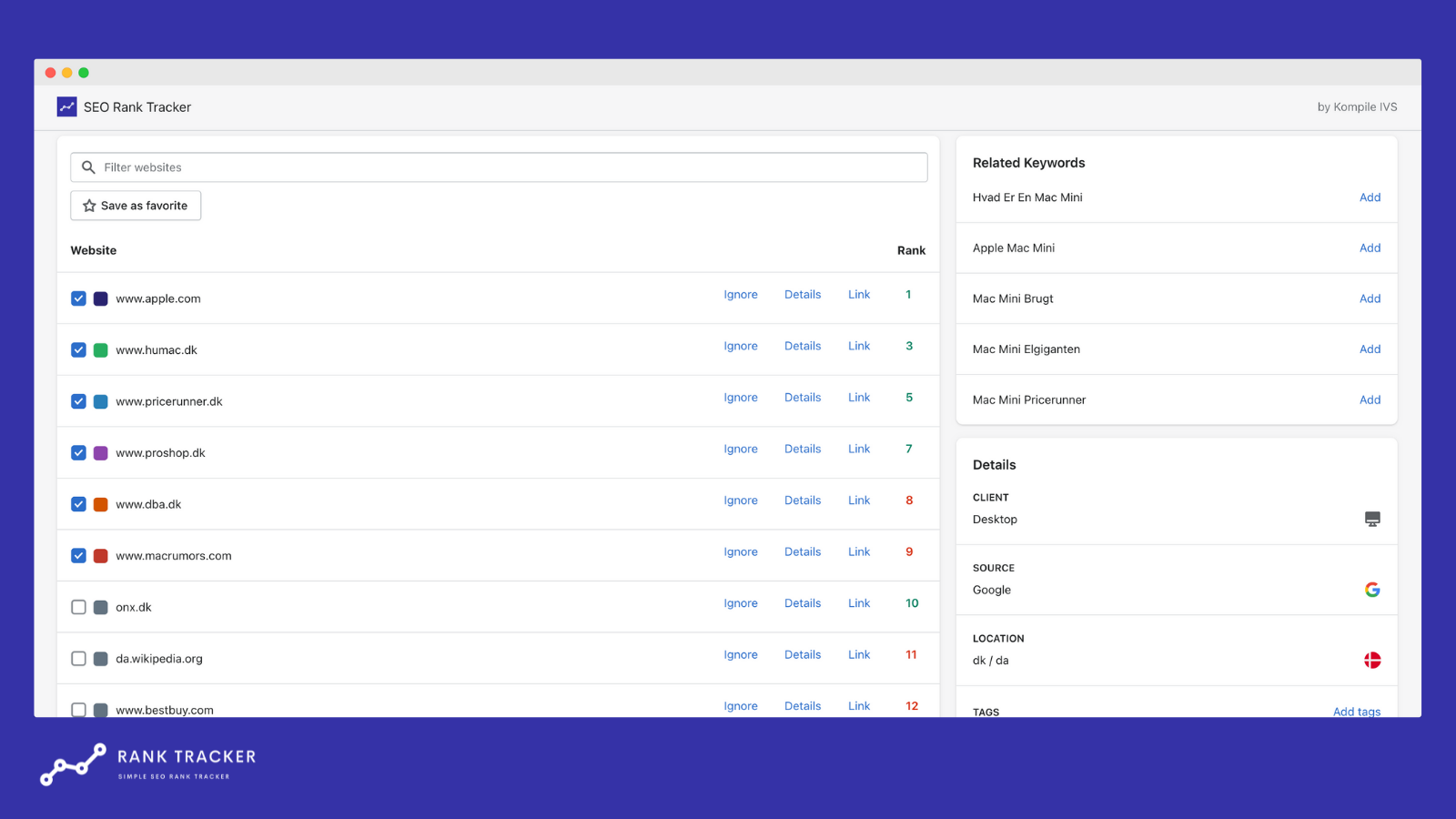The image size is (1456, 819).
Task: Open Details for www.dba.dk
Action: coord(803,500)
